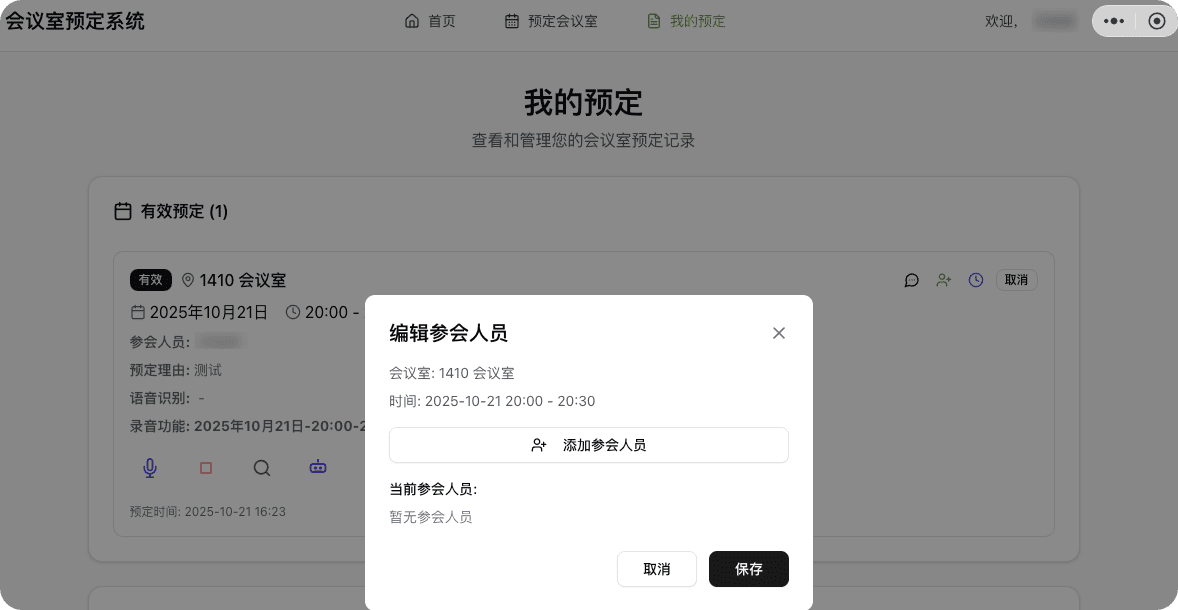
Task: Click the 查看和管理您的会议室预定记录 subtitle
Action: 584,140
